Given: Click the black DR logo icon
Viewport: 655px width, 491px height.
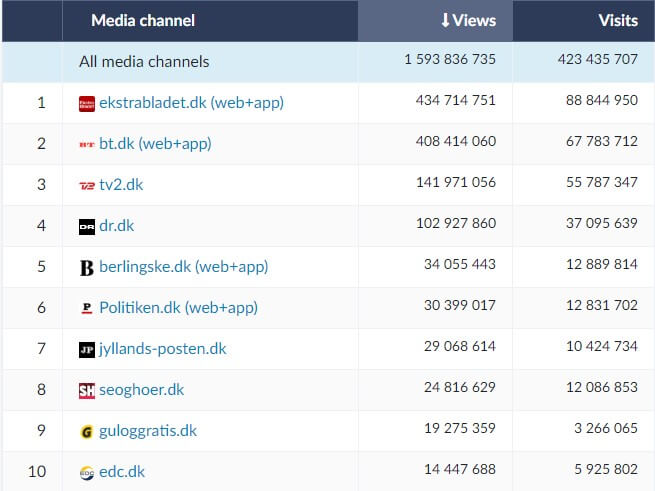Looking at the screenshot, I should [86, 227].
